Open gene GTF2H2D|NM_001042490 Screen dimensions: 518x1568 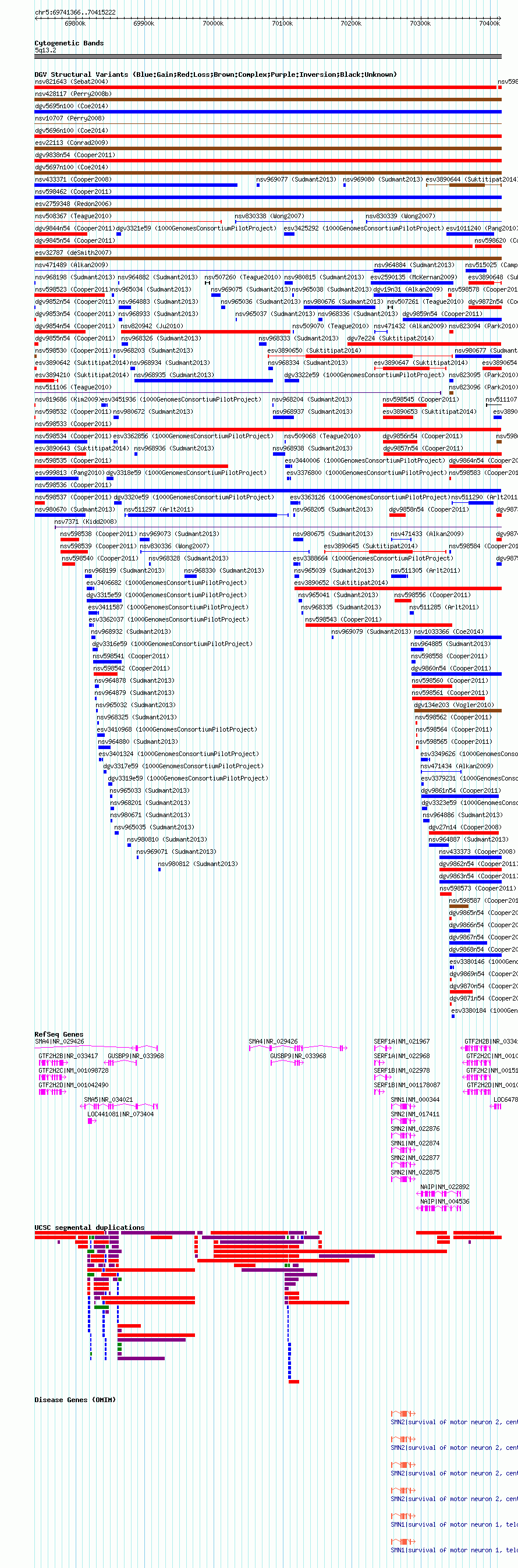74,1085
